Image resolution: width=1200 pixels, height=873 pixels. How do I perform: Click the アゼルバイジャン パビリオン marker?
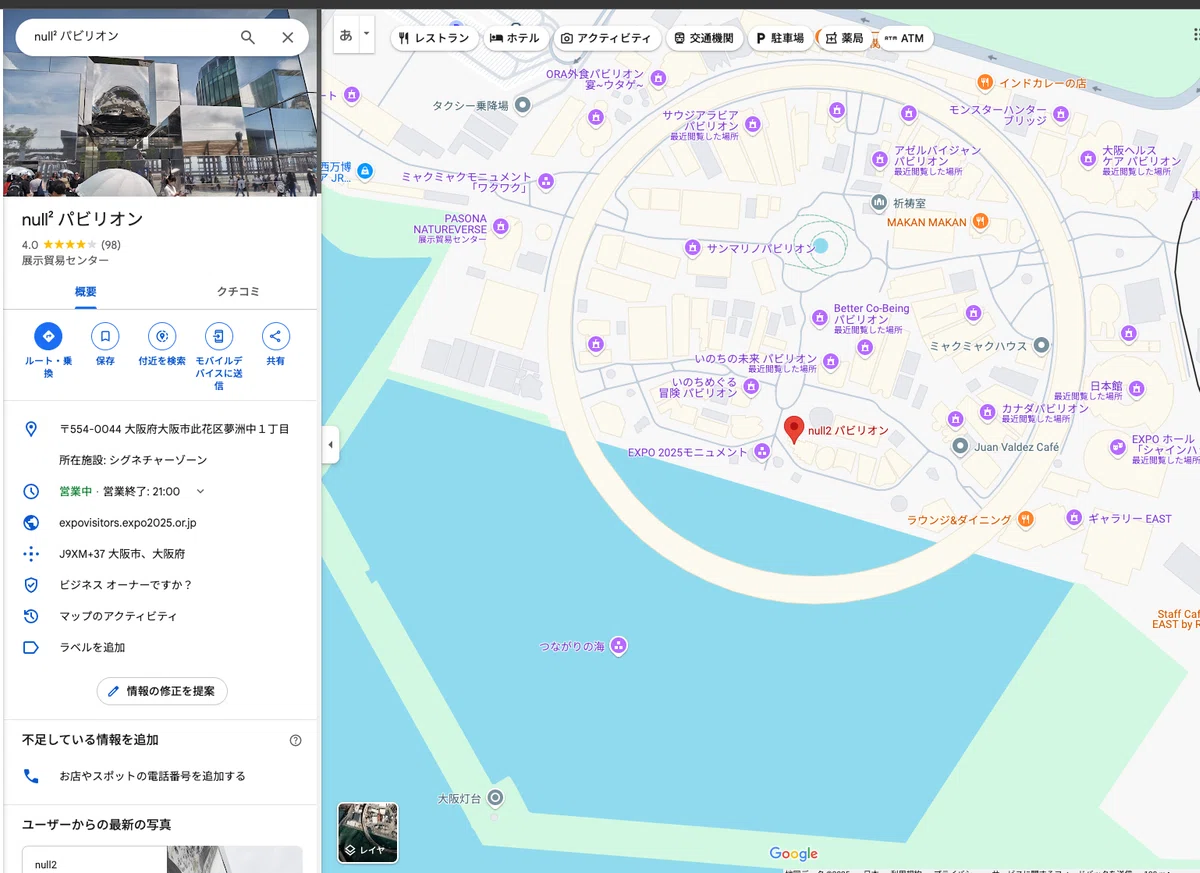pyautogui.click(x=880, y=159)
